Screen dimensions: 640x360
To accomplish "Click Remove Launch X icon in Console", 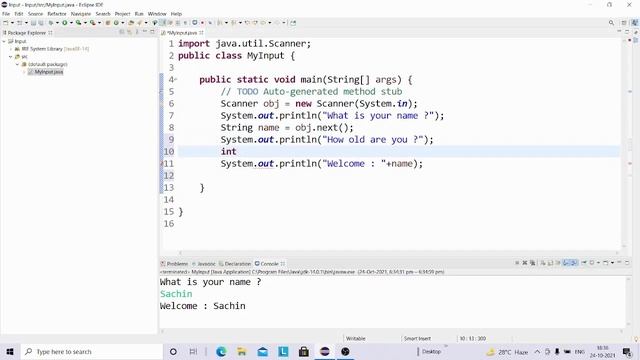I will [x=525, y=263].
